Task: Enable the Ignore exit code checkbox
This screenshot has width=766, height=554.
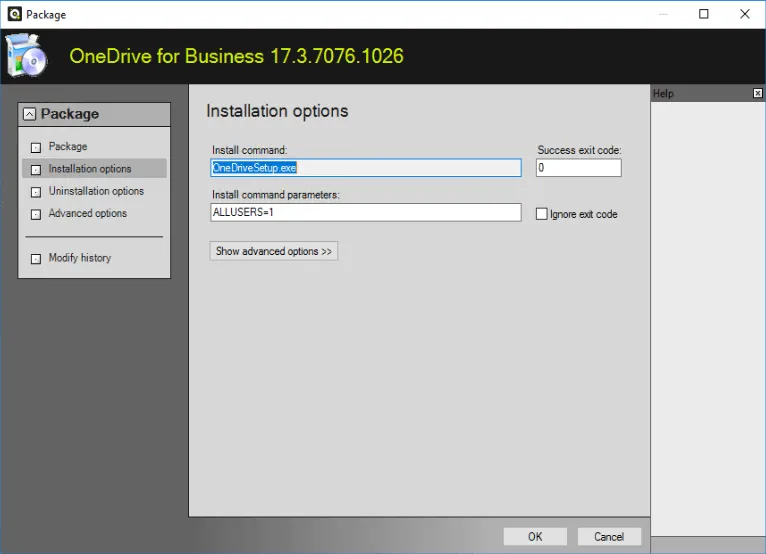Action: [x=541, y=214]
